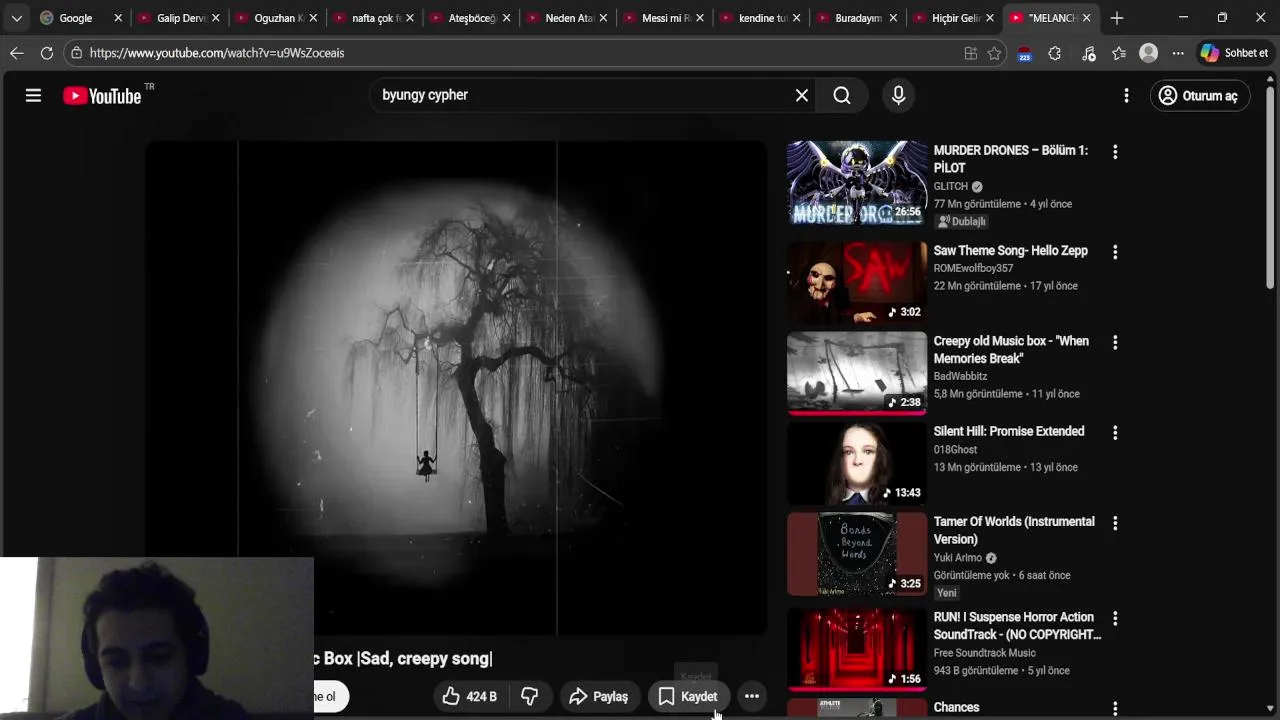Clear the search box text
Viewport: 1280px width, 720px height.
(x=801, y=95)
